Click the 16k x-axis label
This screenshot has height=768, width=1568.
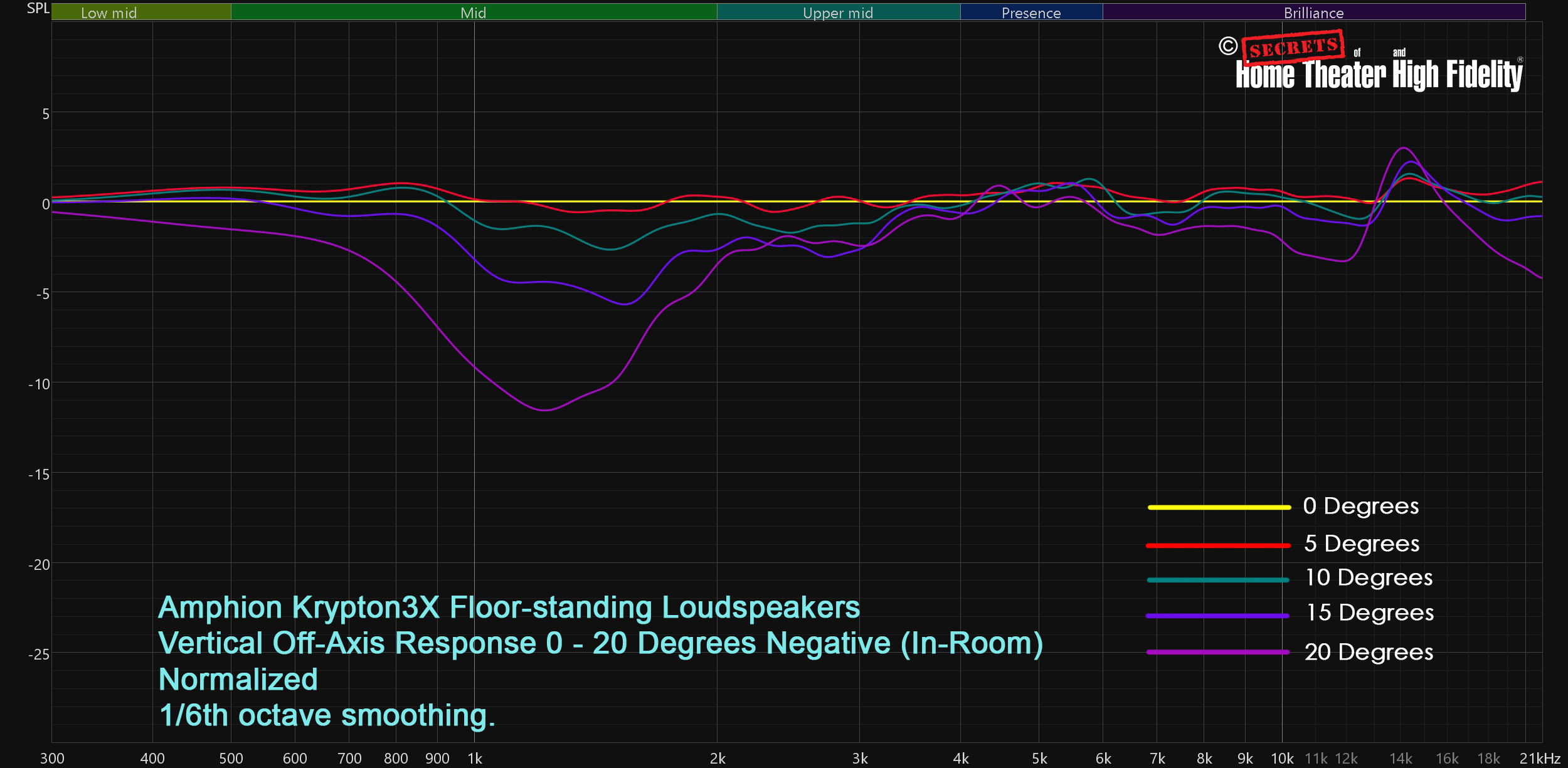(x=1447, y=759)
